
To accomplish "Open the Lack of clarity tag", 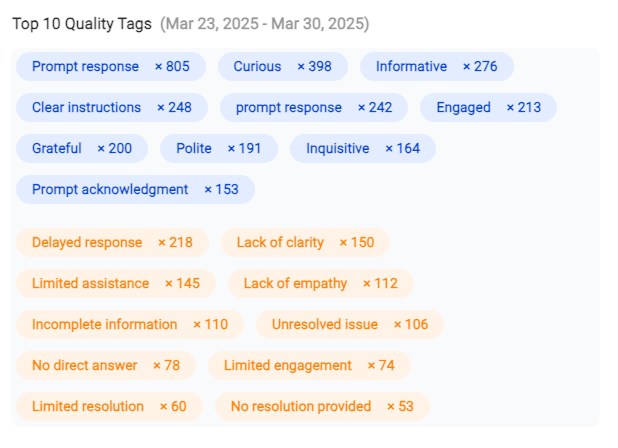I will point(305,242).
